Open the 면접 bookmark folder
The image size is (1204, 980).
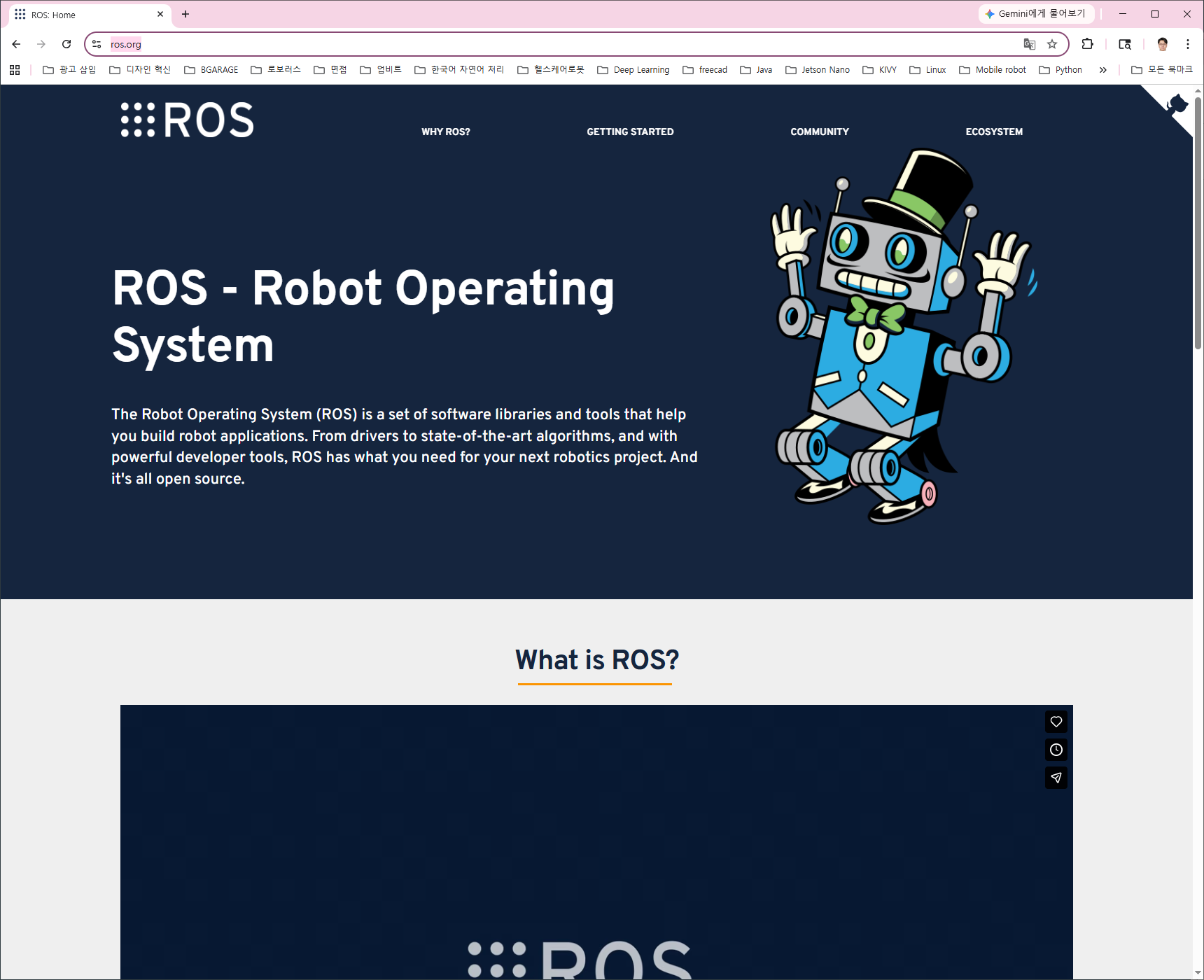click(330, 70)
